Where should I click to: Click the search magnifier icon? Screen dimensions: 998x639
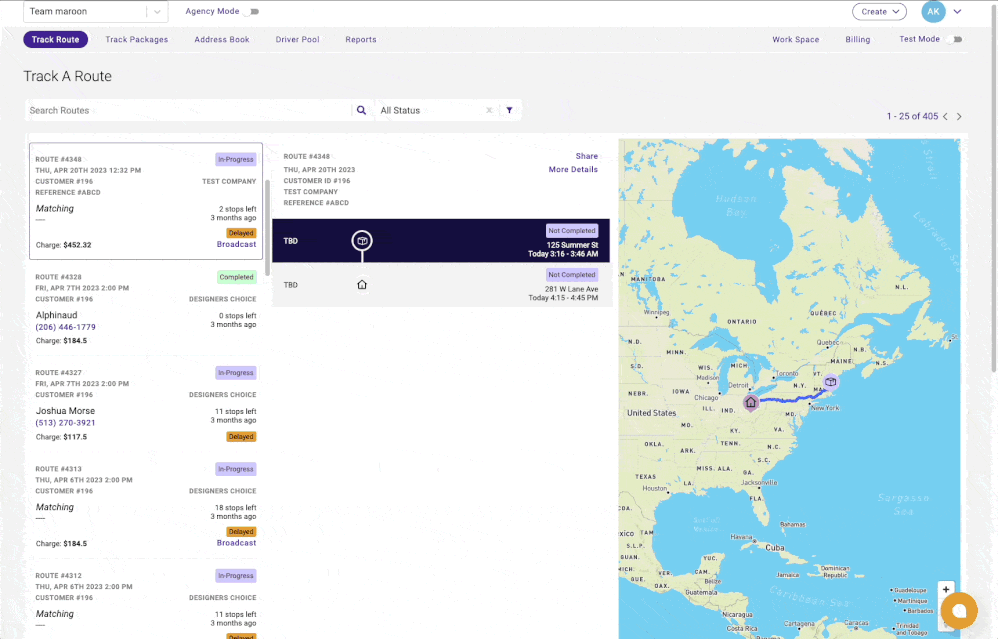click(x=361, y=110)
